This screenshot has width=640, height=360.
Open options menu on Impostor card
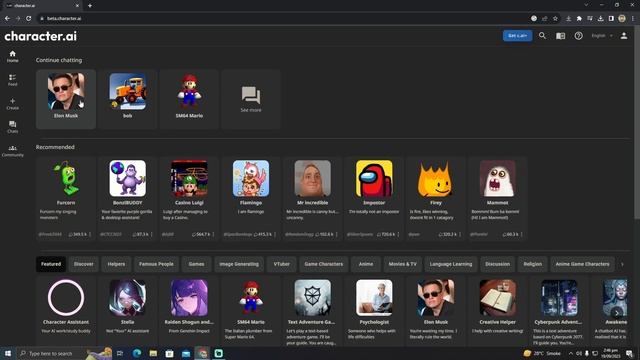tap(398, 234)
